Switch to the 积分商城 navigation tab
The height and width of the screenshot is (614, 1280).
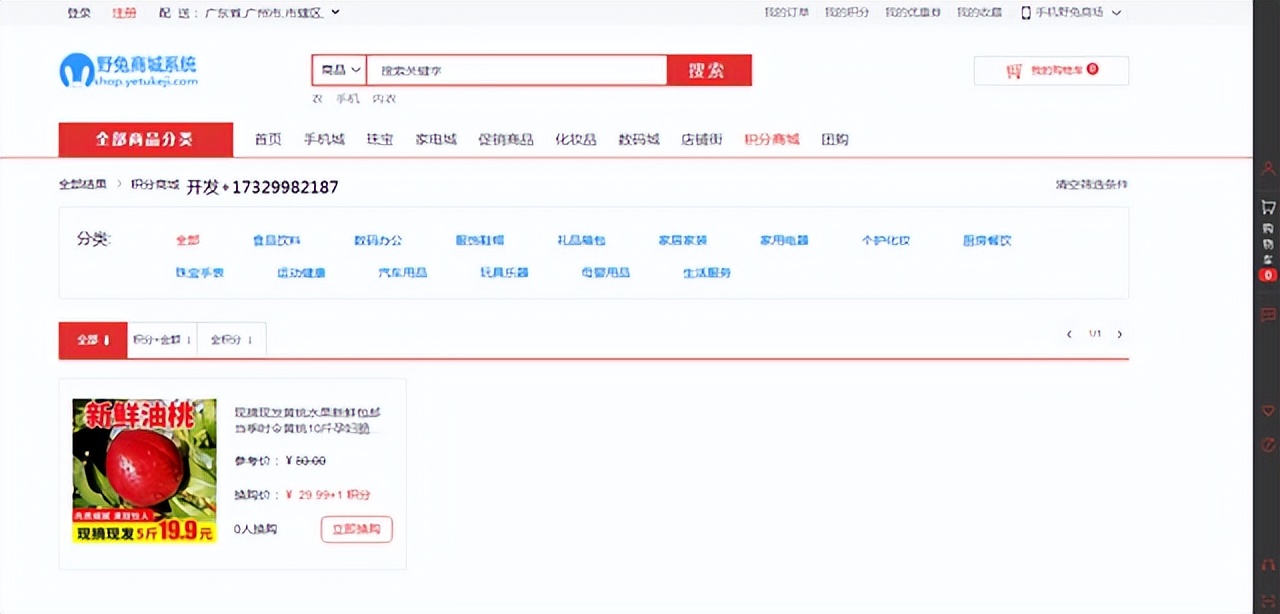point(772,139)
